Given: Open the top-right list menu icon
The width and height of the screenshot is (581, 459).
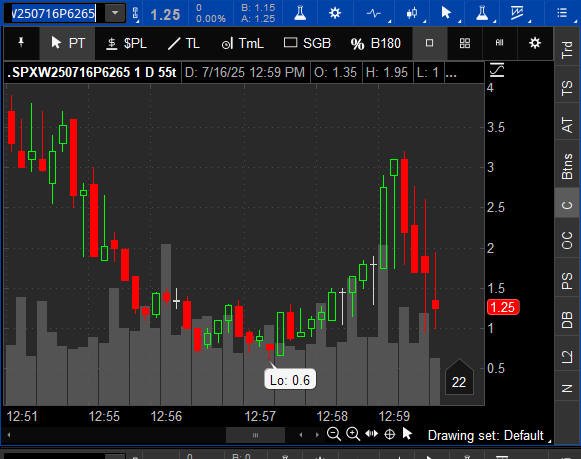Looking at the screenshot, I should [x=562, y=13].
